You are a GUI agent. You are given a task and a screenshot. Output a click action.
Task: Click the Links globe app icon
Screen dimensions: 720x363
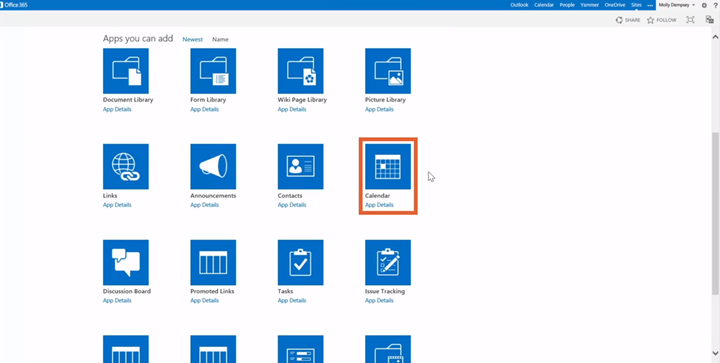[126, 167]
